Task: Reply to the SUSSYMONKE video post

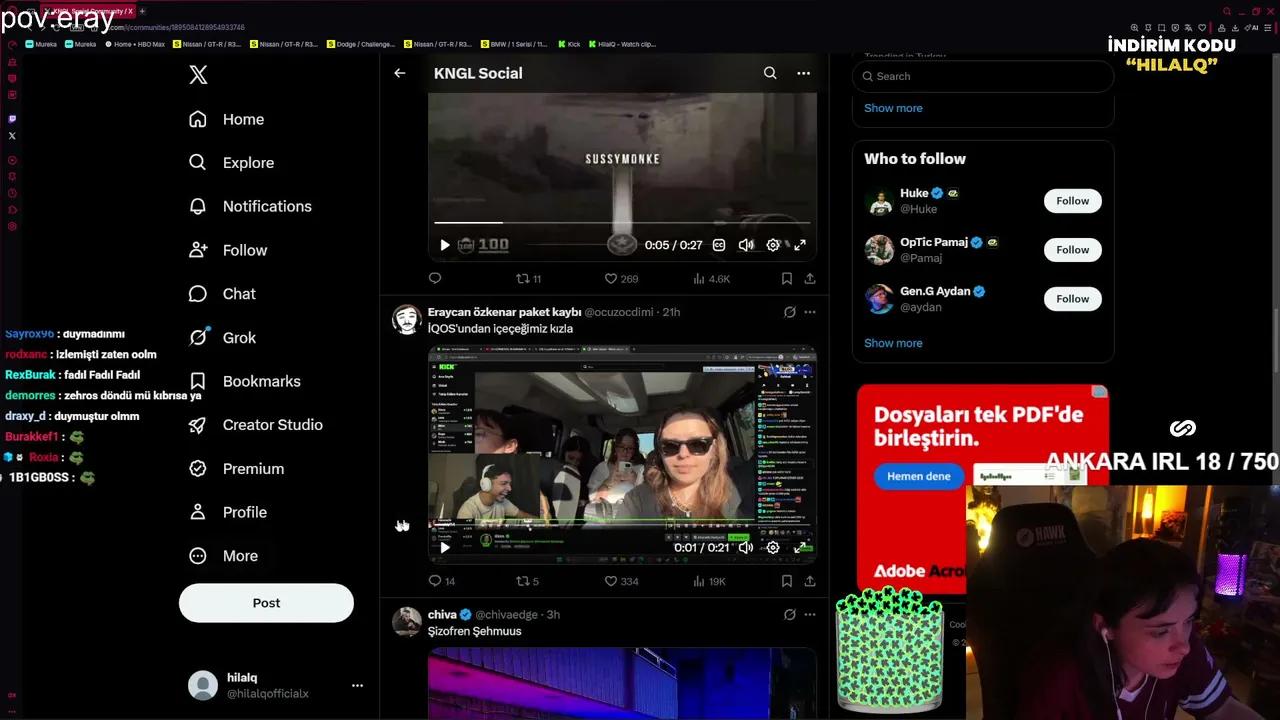Action: 435,278
